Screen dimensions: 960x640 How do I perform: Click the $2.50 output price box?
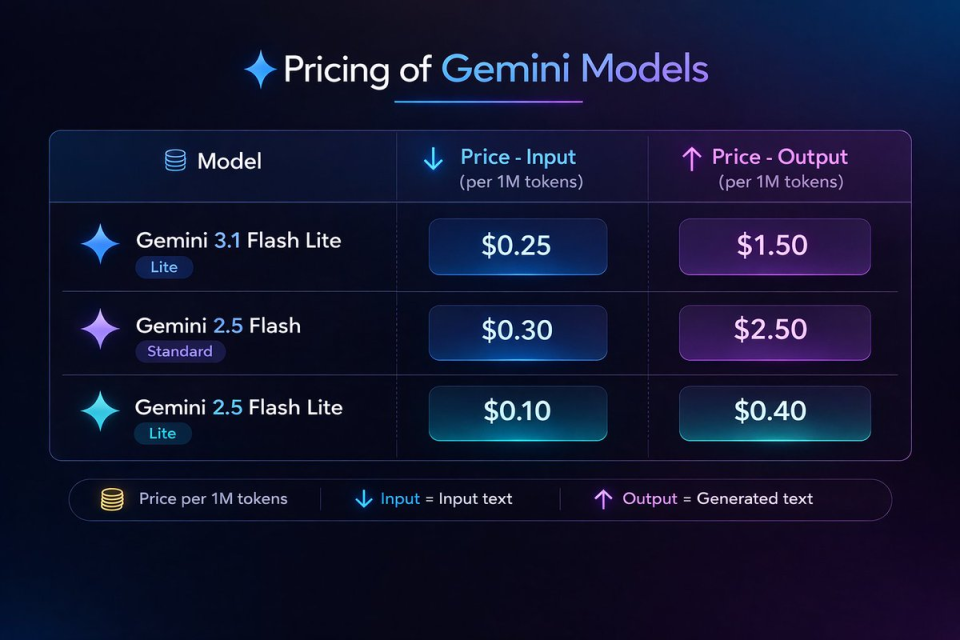pyautogui.click(x=774, y=332)
